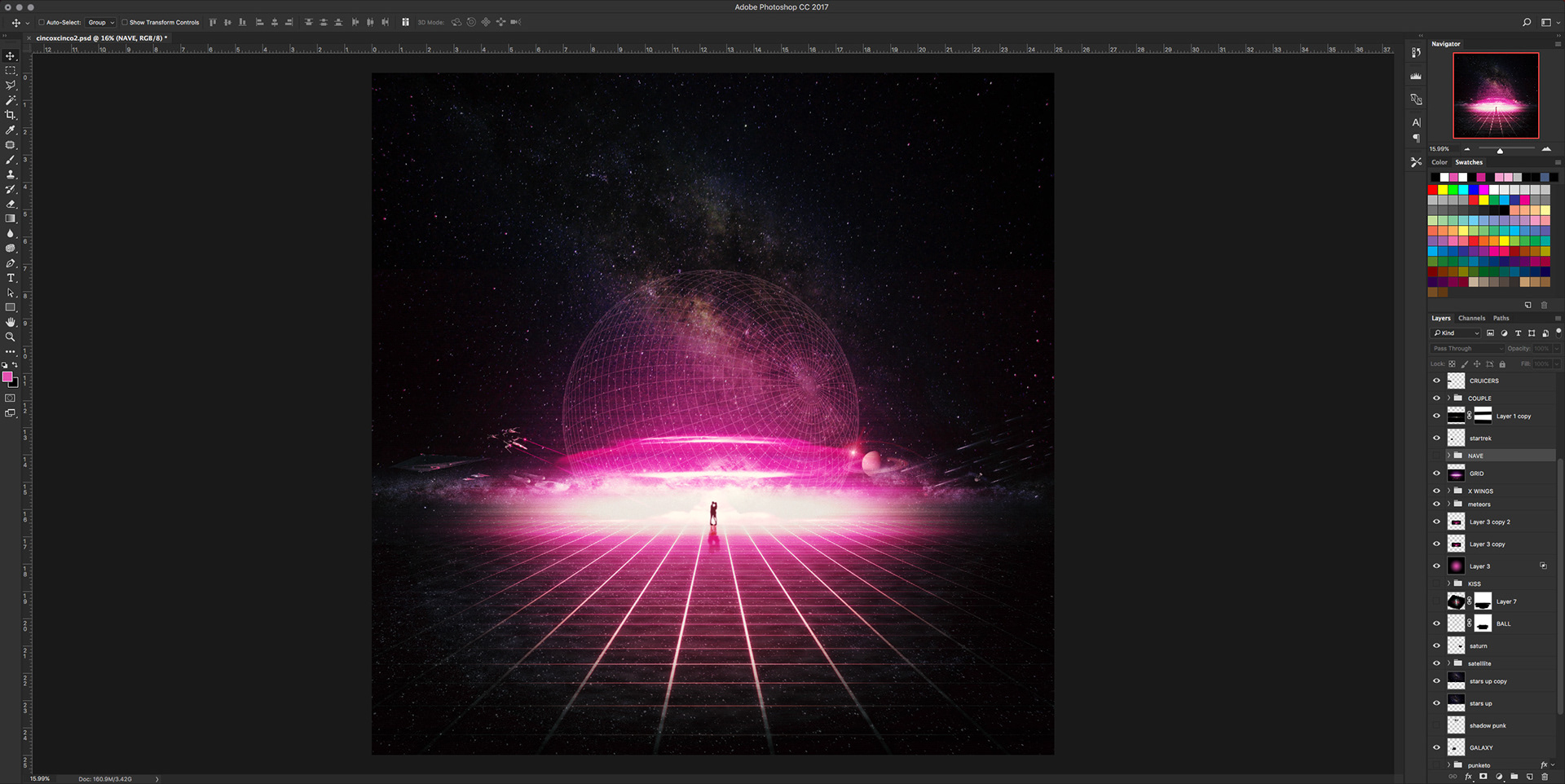The image size is (1565, 784).
Task: Expand the meteors layer group
Action: click(x=1449, y=504)
